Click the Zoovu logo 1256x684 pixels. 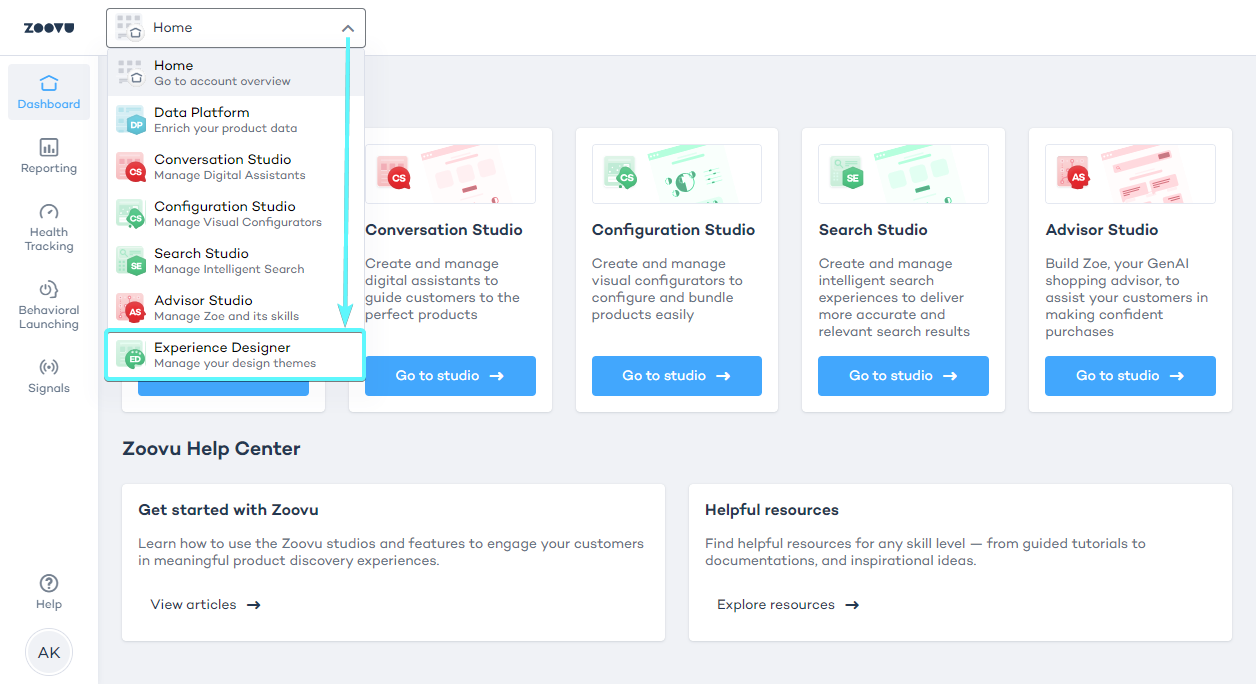tap(49, 28)
